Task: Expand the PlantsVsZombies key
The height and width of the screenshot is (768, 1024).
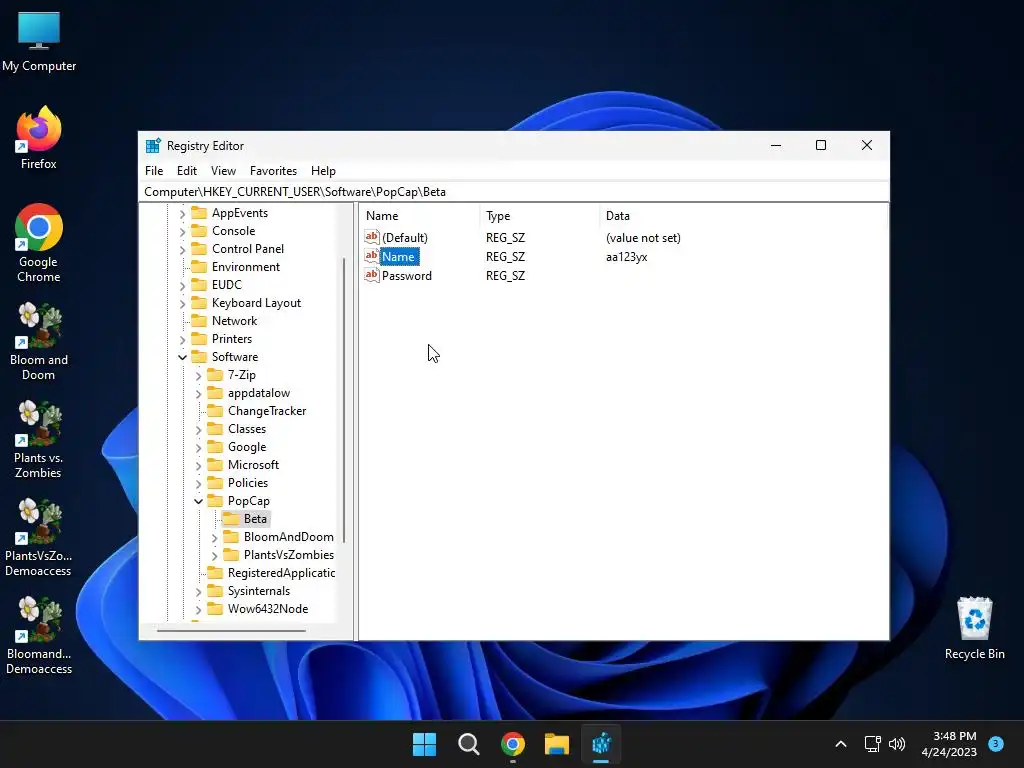Action: (215, 556)
